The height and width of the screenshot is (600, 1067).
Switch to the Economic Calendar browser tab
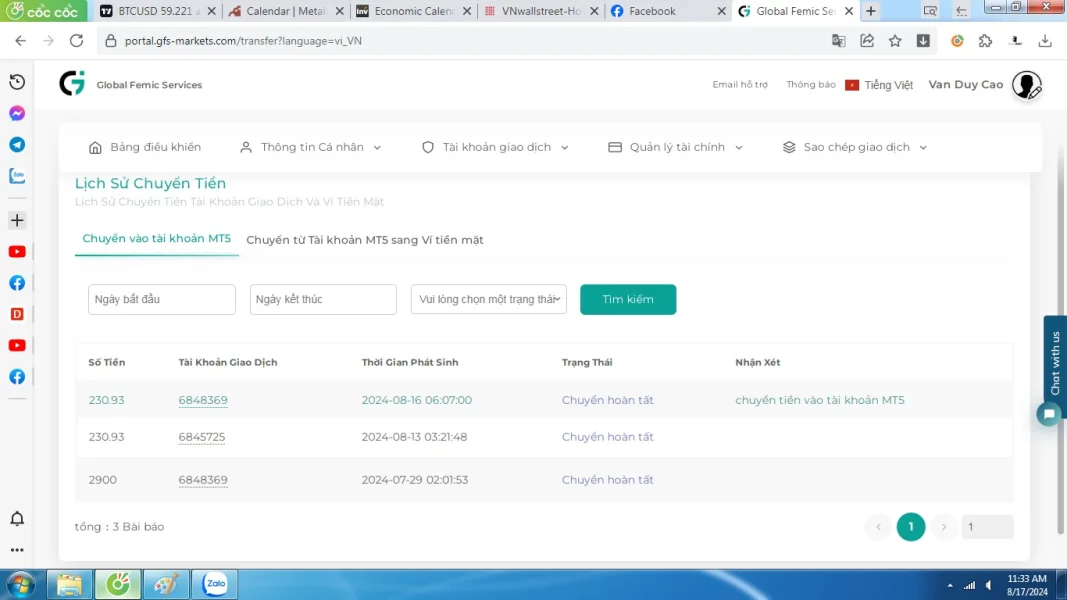point(413,11)
